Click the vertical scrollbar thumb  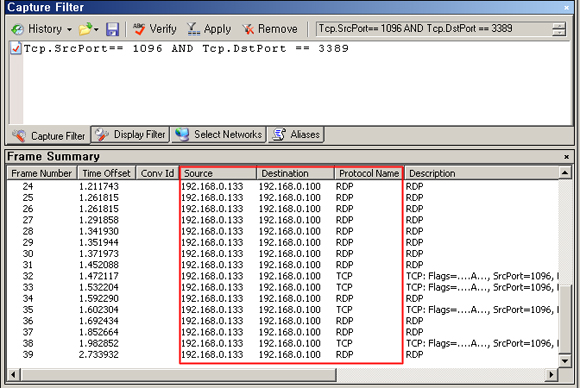[x=565, y=319]
